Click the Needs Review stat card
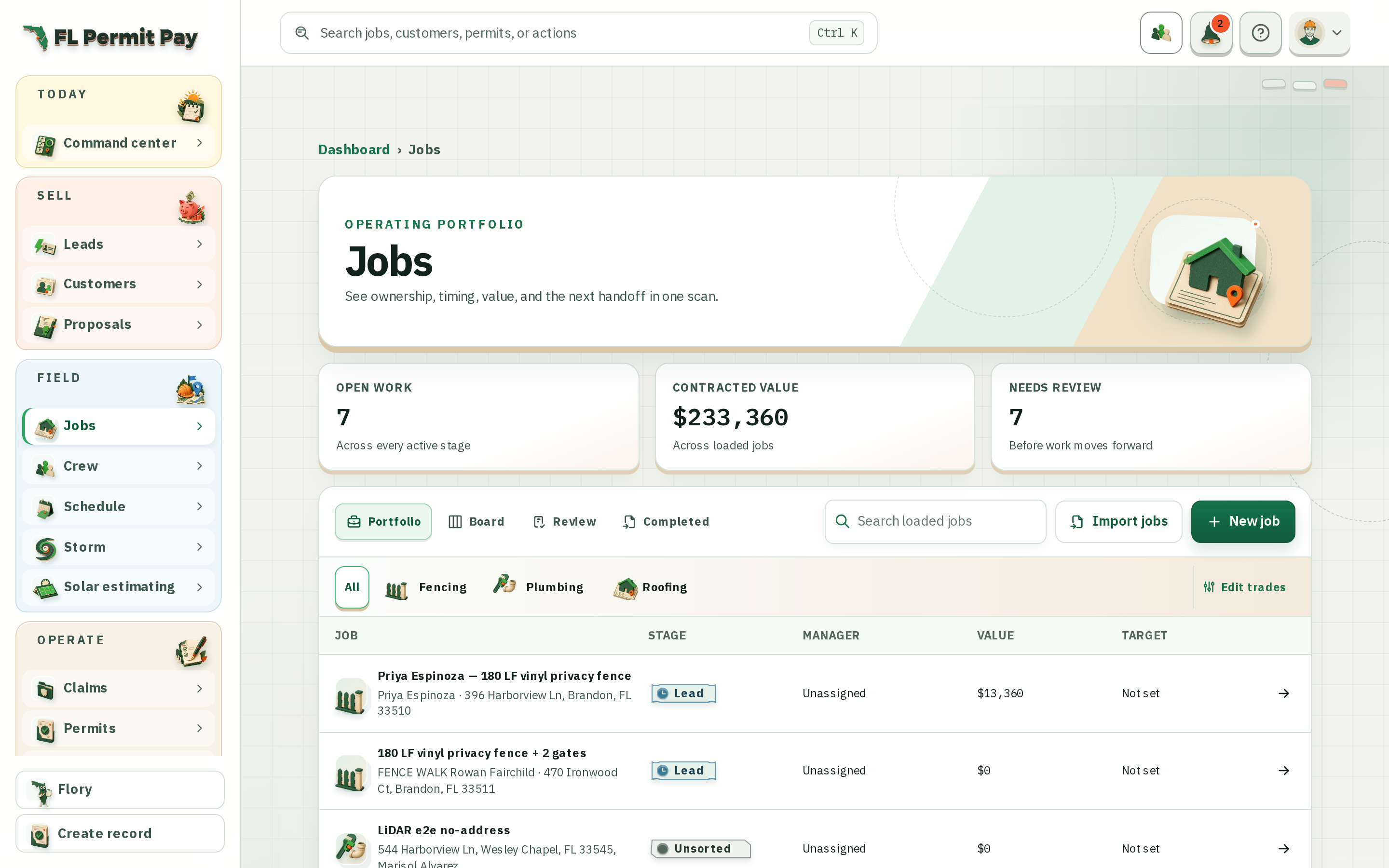The image size is (1389, 868). pyautogui.click(x=1151, y=418)
